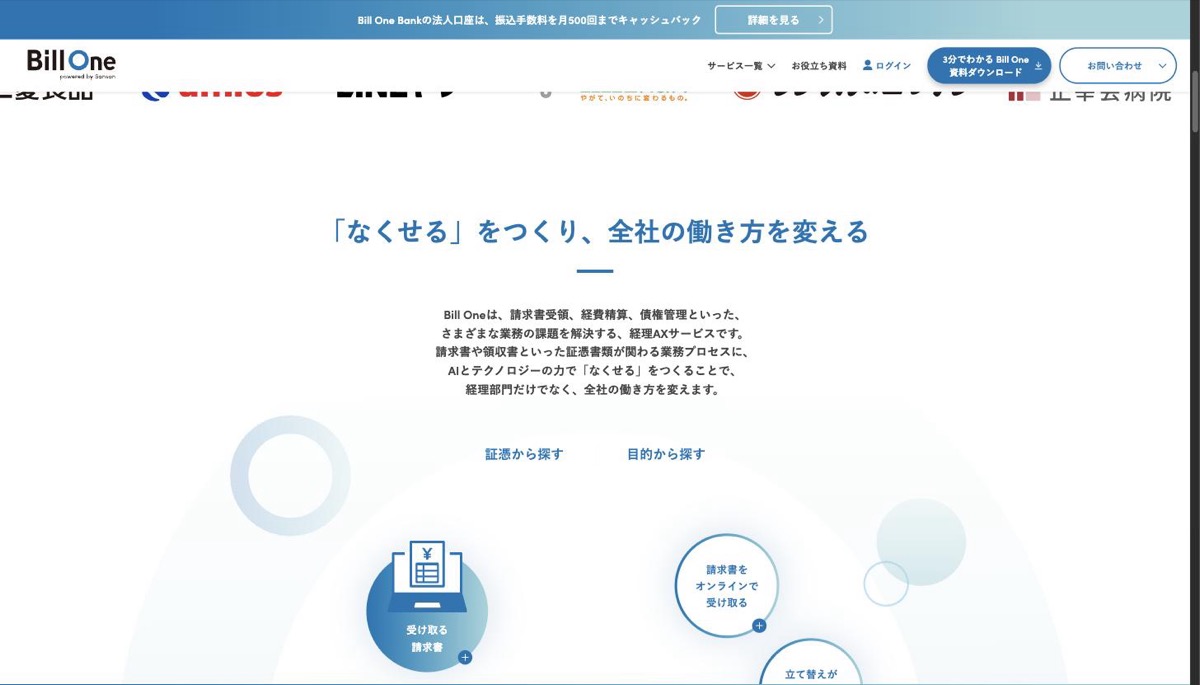This screenshot has height=685, width=1200.
Task: Click the Bill One Bank banner text
Action: 529,20
